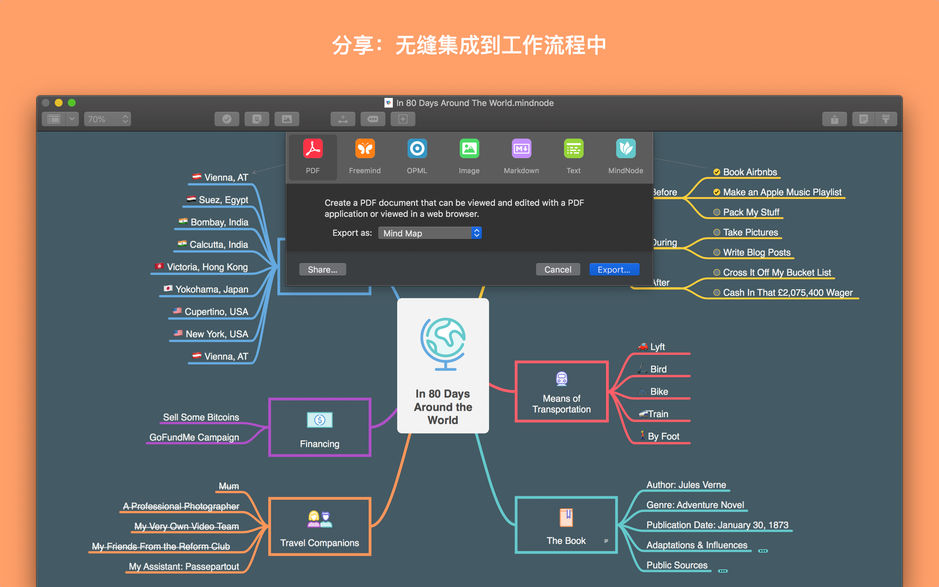Expand ellipsis next to Adaptations & Influences
This screenshot has width=939, height=587.
(762, 550)
